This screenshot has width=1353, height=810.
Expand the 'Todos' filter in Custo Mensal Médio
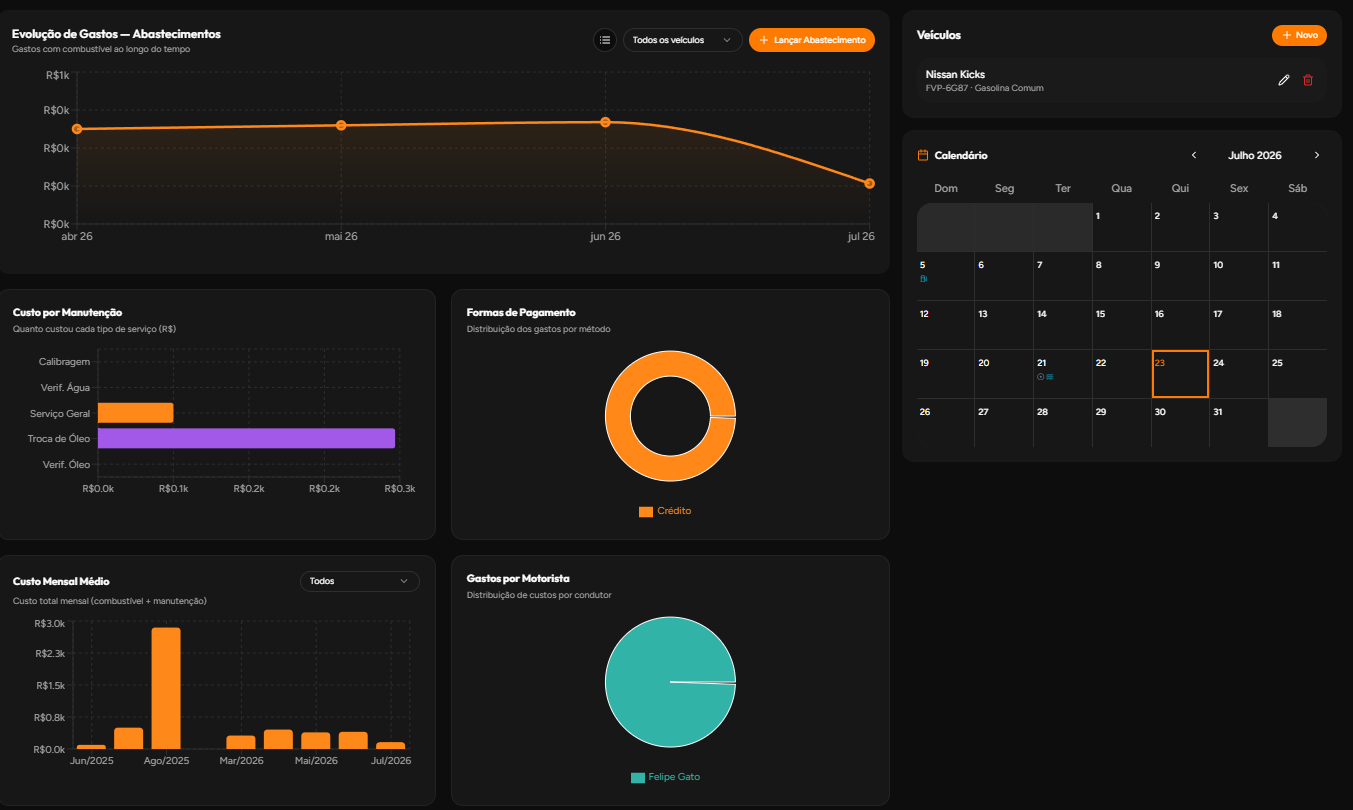(360, 581)
